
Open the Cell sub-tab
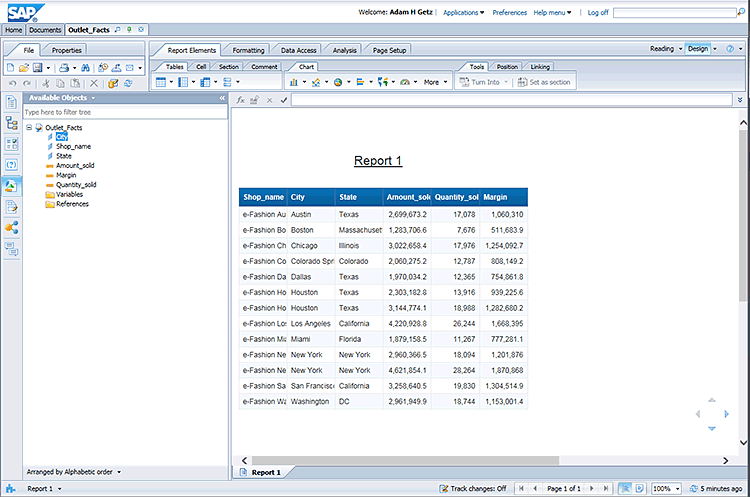201,67
